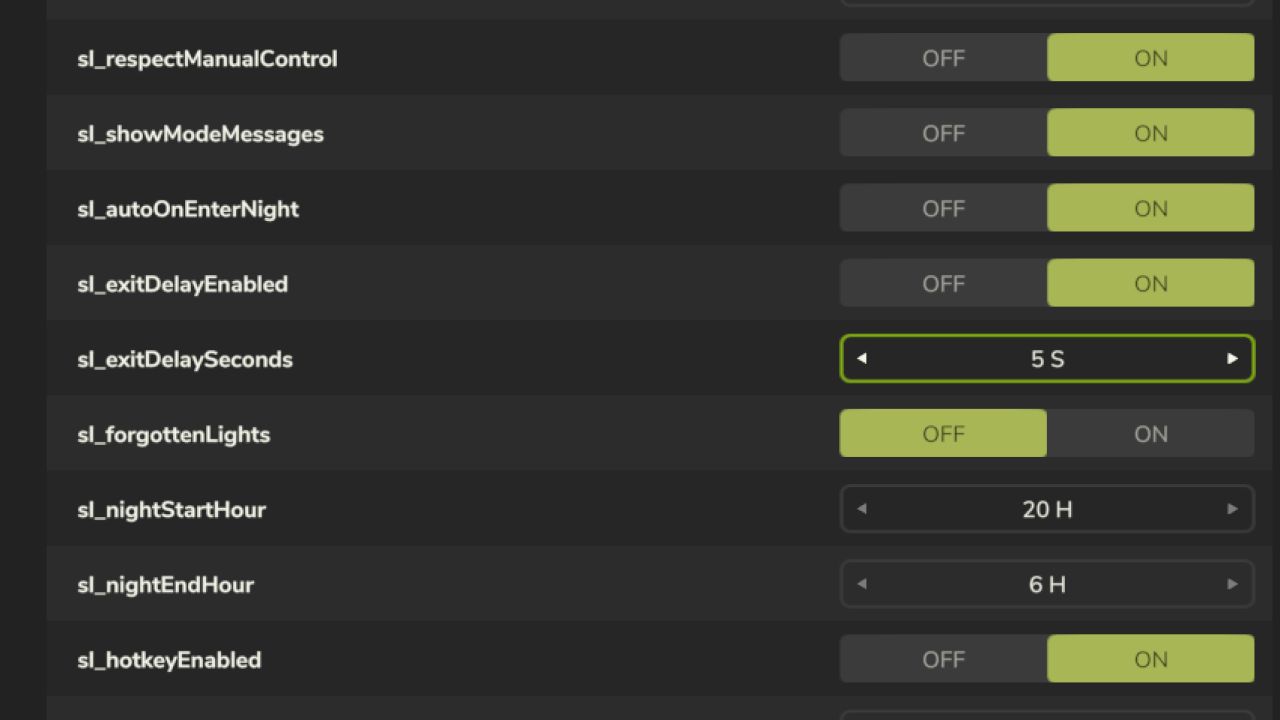Click OFF for sl_forgottenLights
The height and width of the screenshot is (720, 1280).
click(943, 434)
